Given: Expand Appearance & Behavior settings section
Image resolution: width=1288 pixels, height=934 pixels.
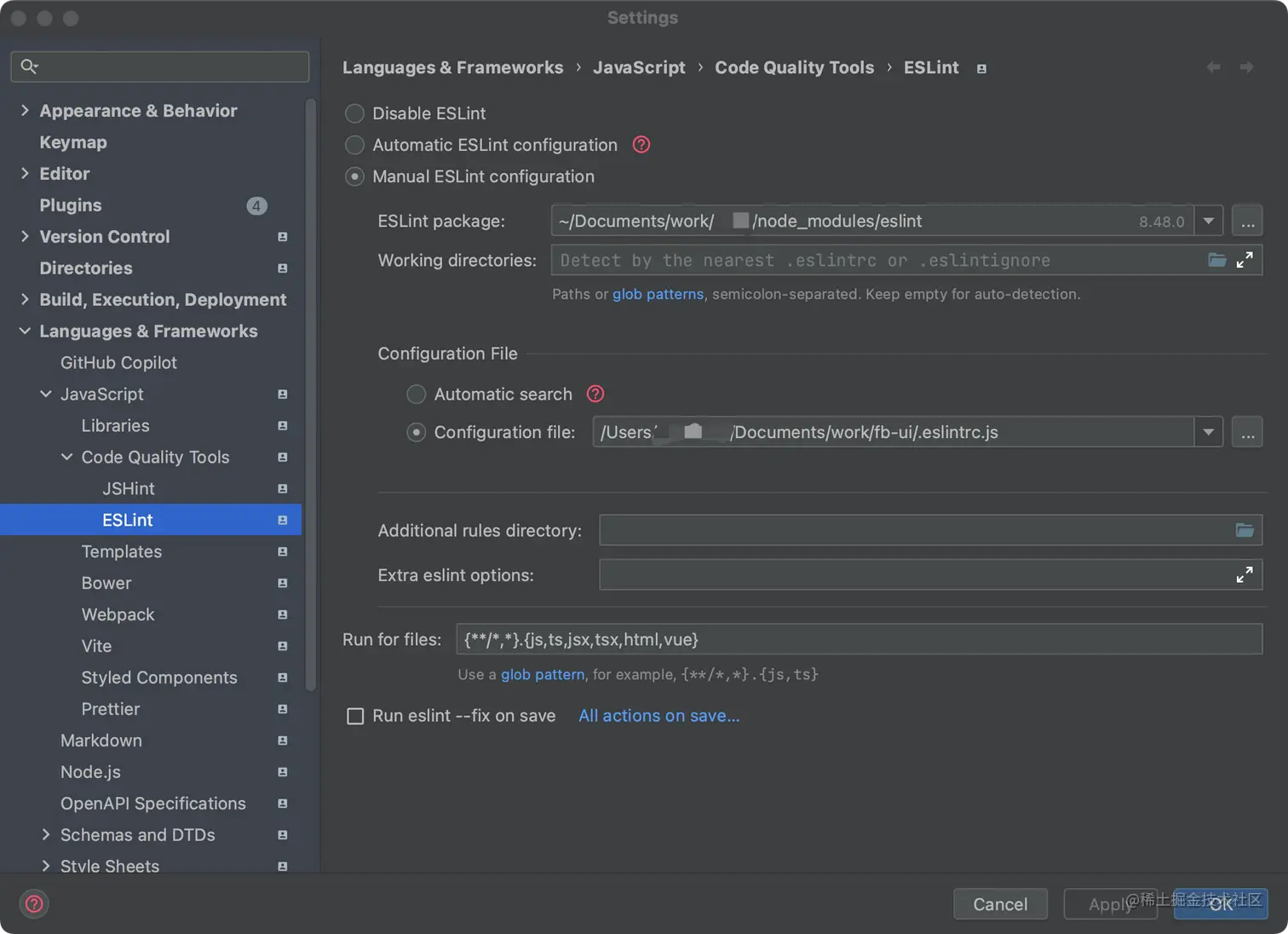Looking at the screenshot, I should click(25, 111).
